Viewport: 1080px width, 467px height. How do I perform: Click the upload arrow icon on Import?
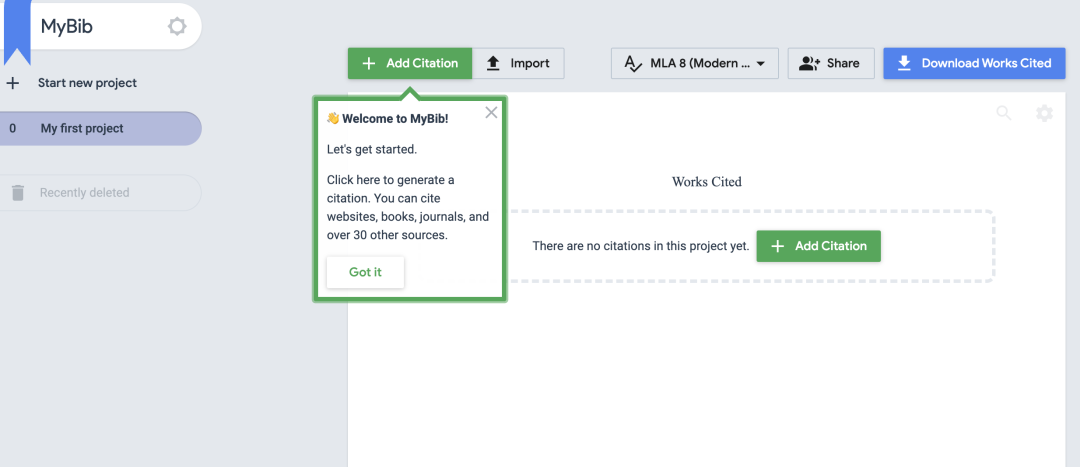pyautogui.click(x=492, y=63)
